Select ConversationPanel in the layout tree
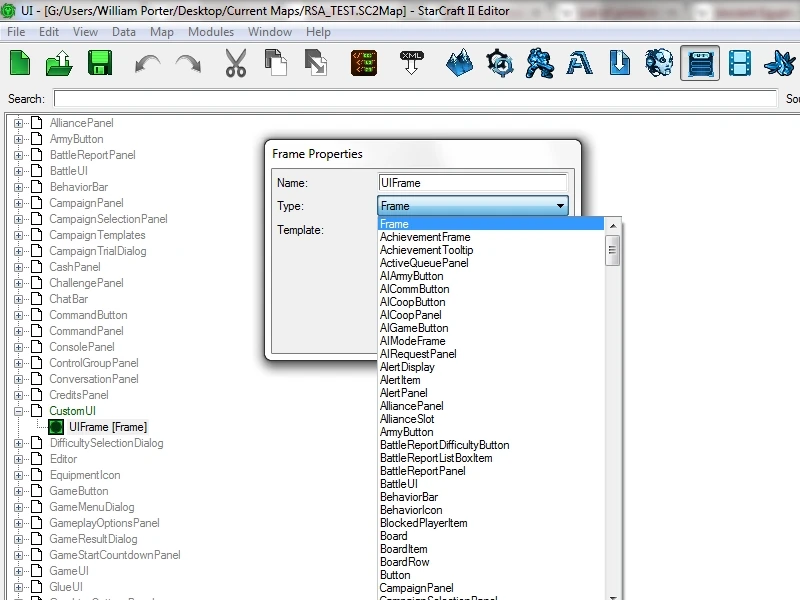This screenshot has width=800, height=600. (94, 379)
